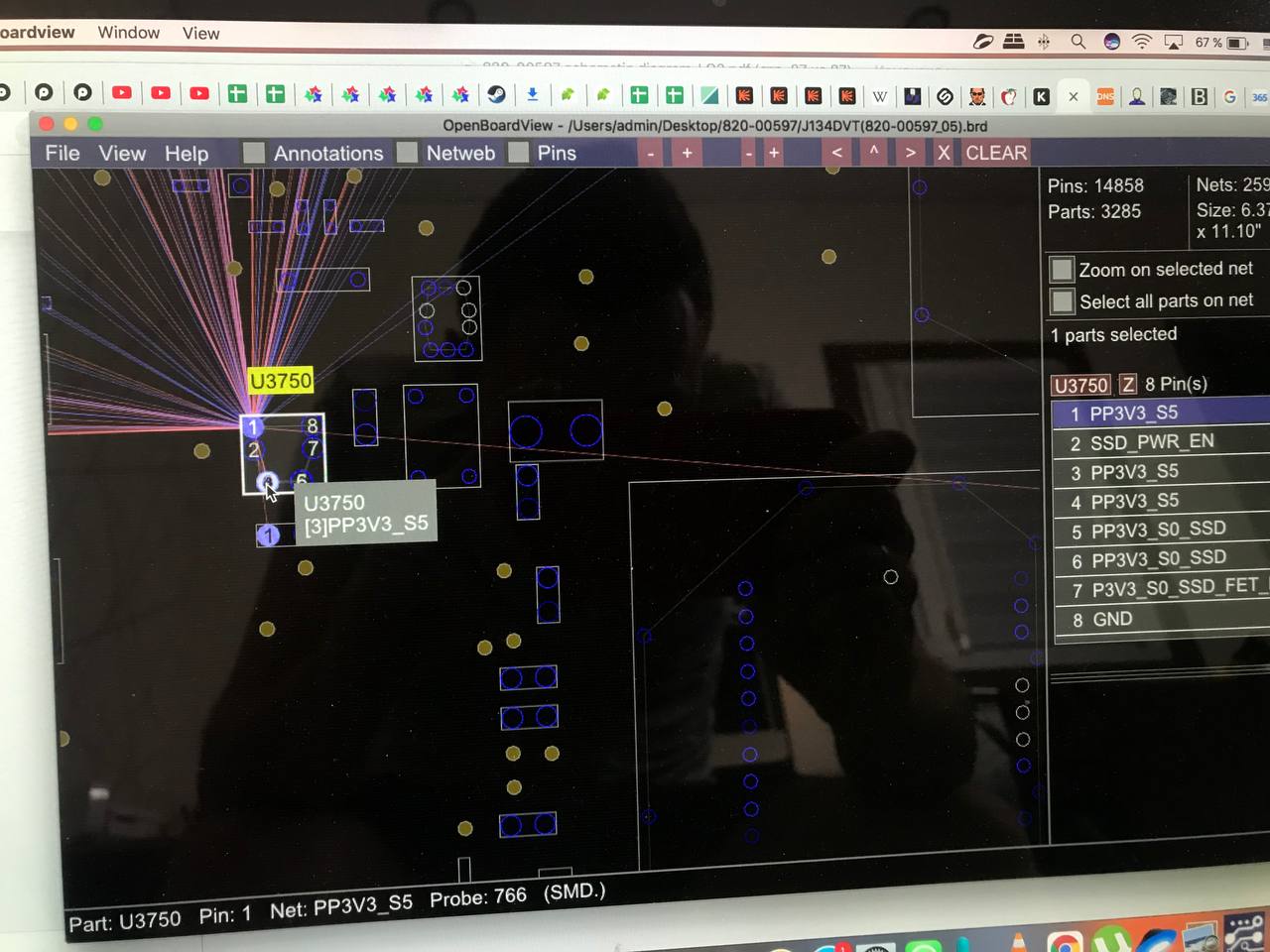
Task: Click the plus button nearest the < button
Action: (x=774, y=153)
